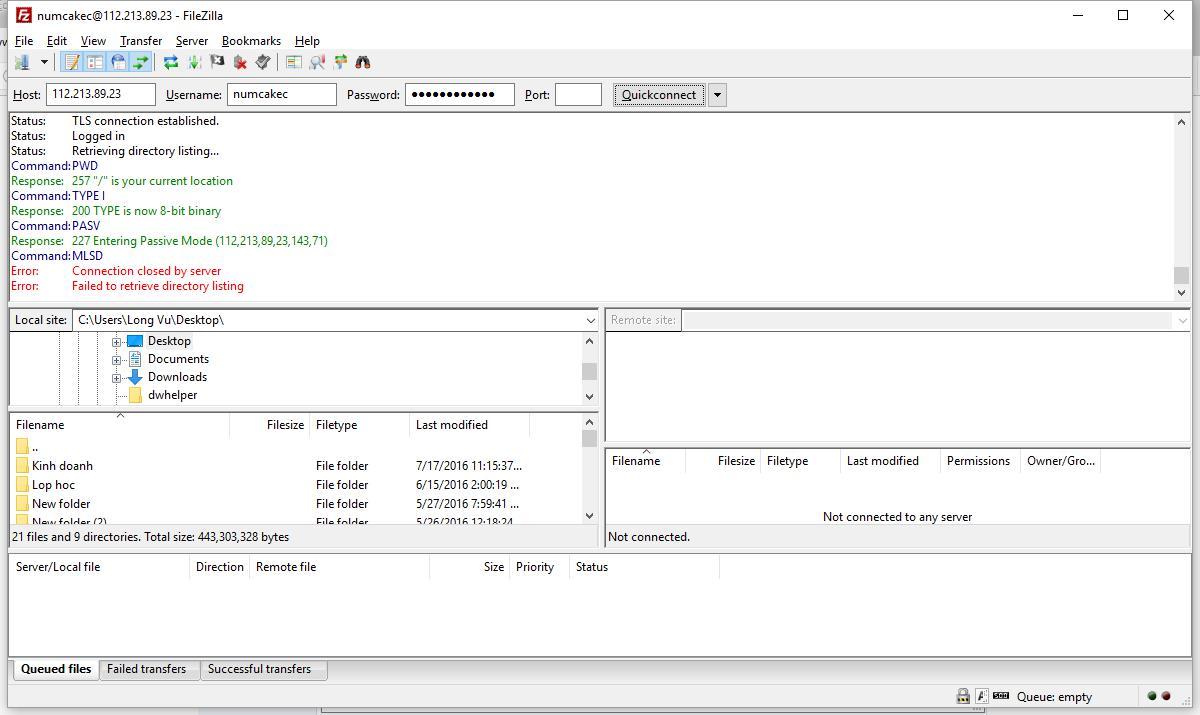
Task: Sort local files by Filetype column
Action: [359, 425]
